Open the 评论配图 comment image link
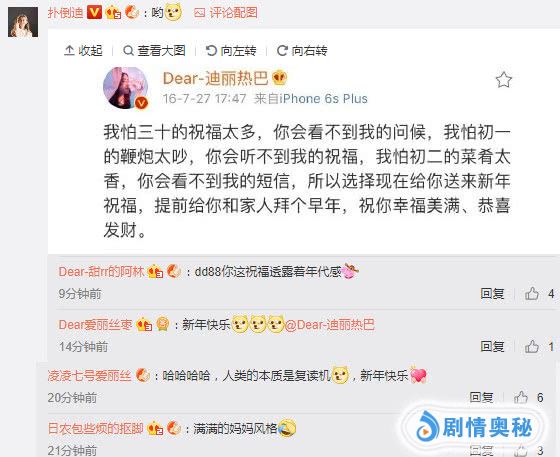This screenshot has width=560, height=457. [226, 13]
